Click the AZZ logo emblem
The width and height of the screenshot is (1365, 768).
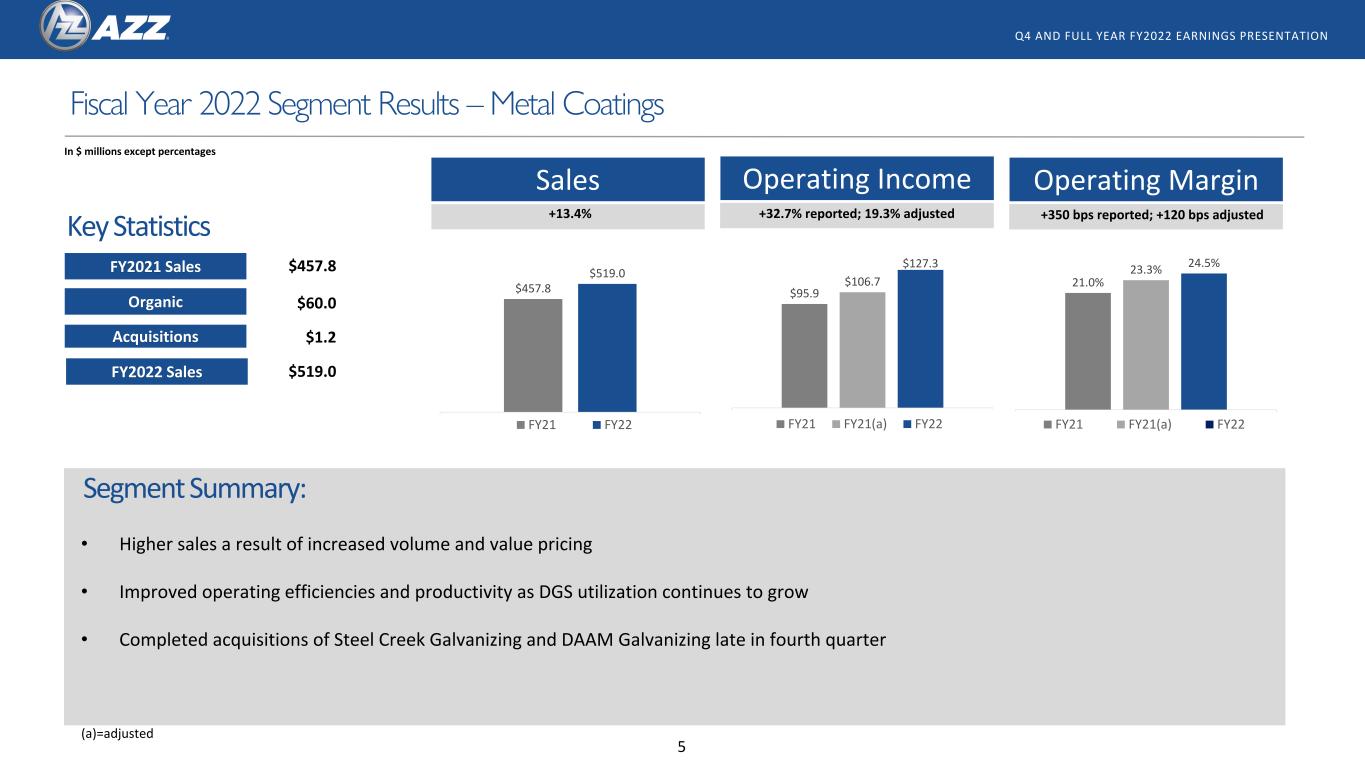click(x=66, y=26)
